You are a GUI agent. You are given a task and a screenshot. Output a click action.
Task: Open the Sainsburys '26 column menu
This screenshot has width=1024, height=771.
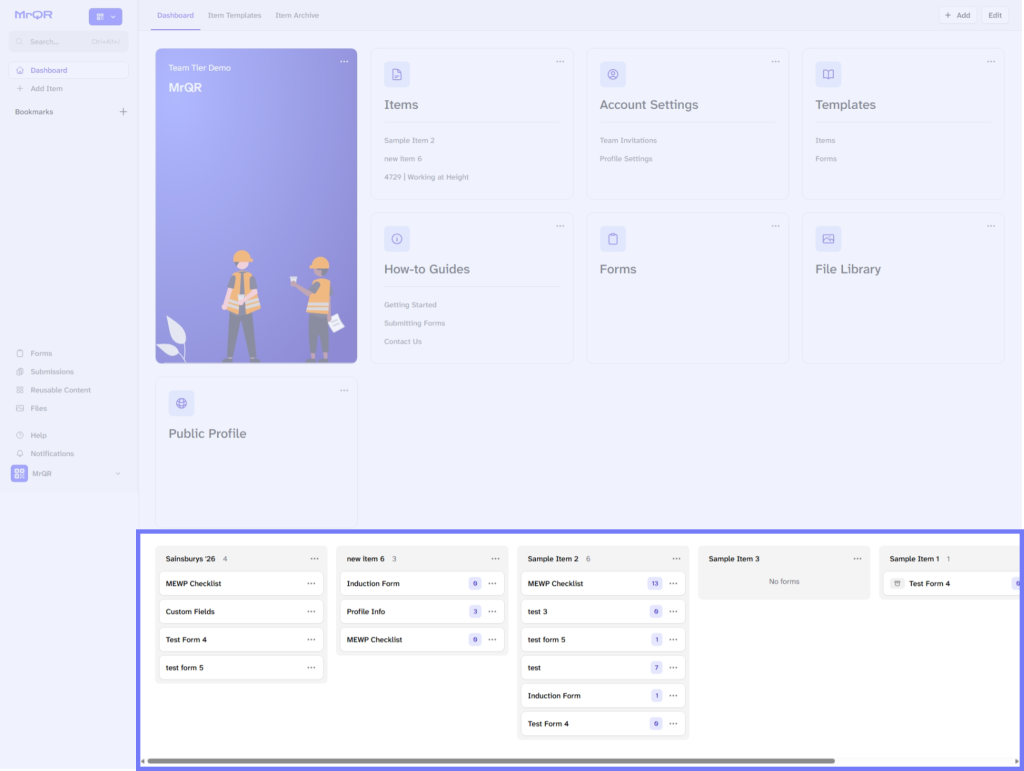pyautogui.click(x=315, y=559)
